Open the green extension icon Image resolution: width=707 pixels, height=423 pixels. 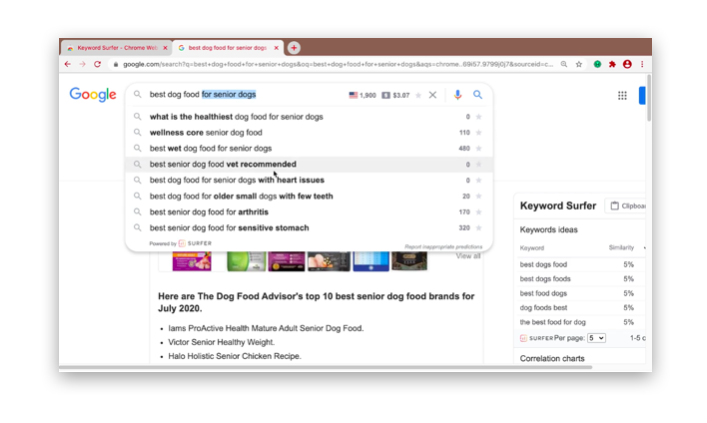597,64
